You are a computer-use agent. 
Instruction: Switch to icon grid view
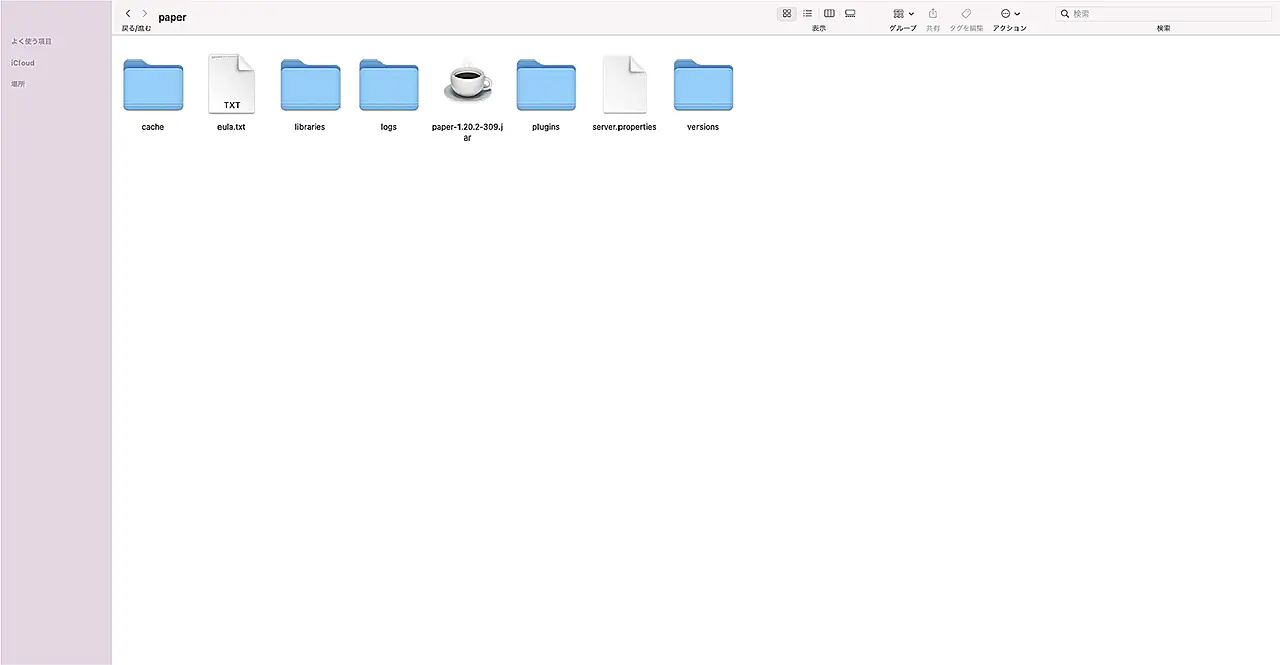787,14
